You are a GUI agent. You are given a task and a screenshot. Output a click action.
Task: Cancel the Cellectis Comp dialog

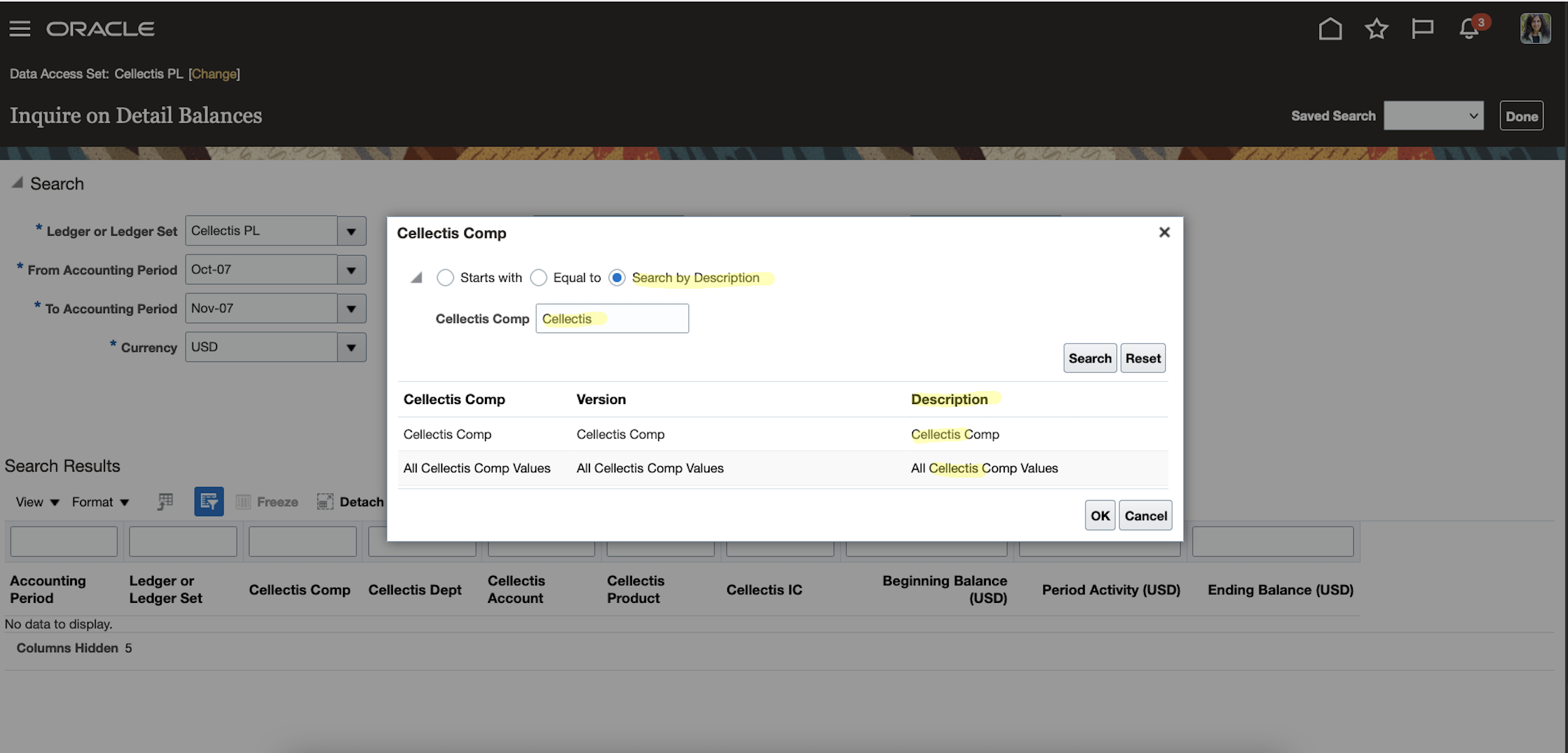1145,516
